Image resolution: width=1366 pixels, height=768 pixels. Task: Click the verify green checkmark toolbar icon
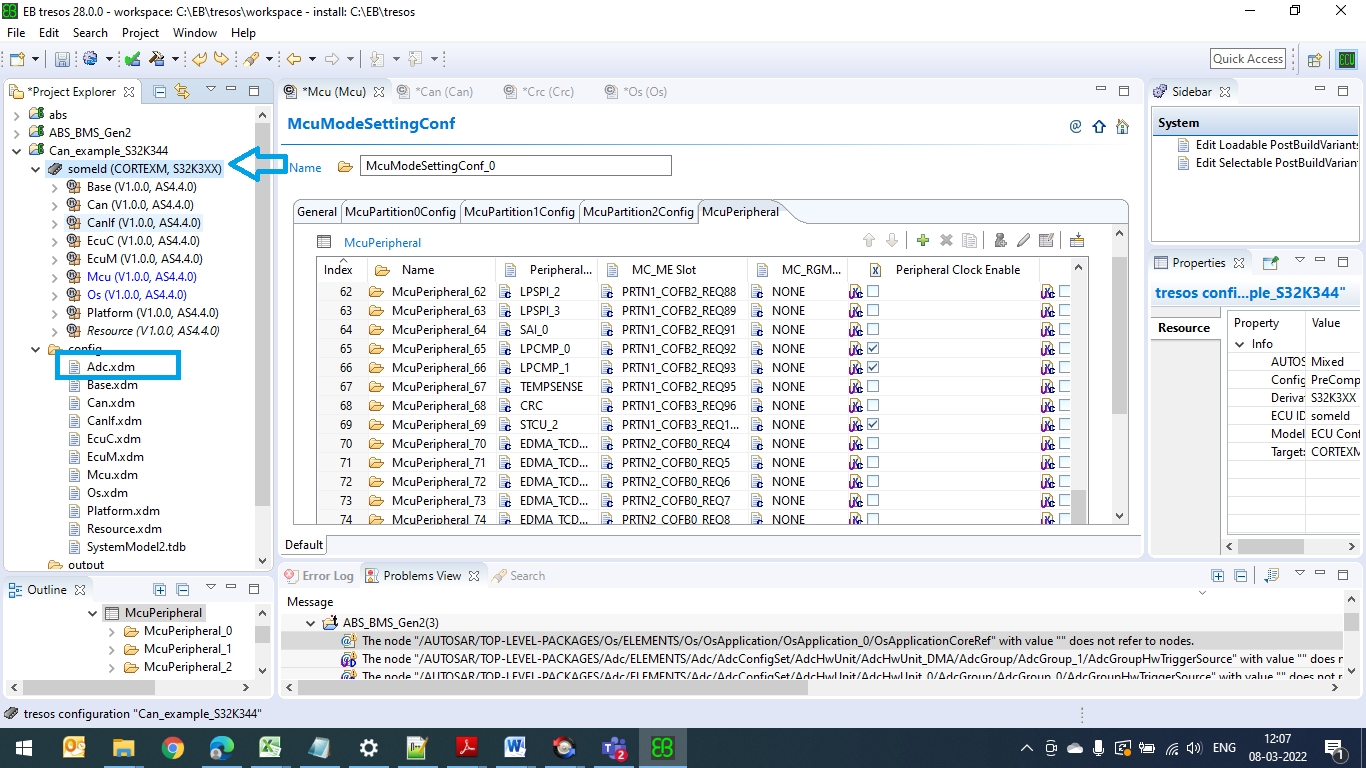pos(131,58)
